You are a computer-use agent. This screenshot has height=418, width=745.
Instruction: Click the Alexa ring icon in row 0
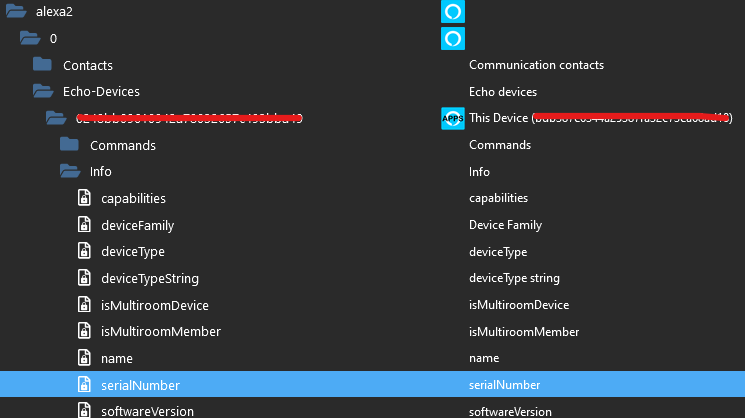coord(453,38)
